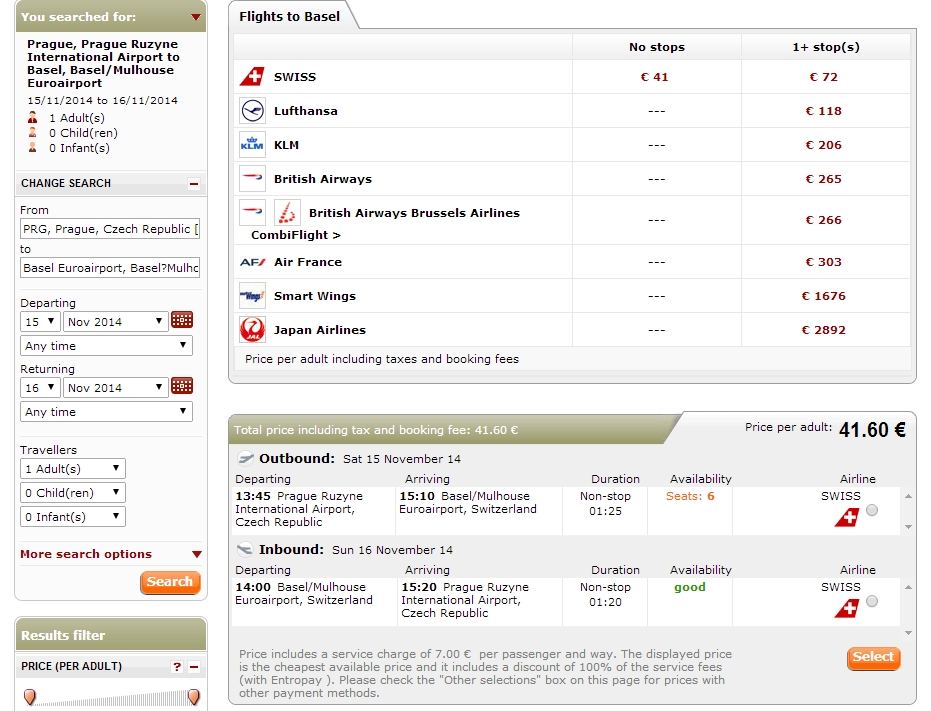Click Smart Wings price € 1676
This screenshot has height=711, width=931.
coord(824,295)
